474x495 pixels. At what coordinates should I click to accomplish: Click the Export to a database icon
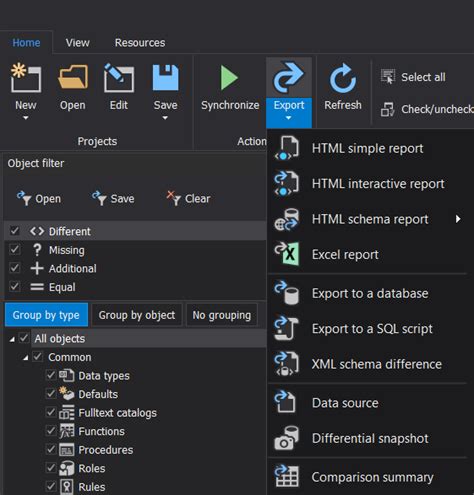pos(286,293)
